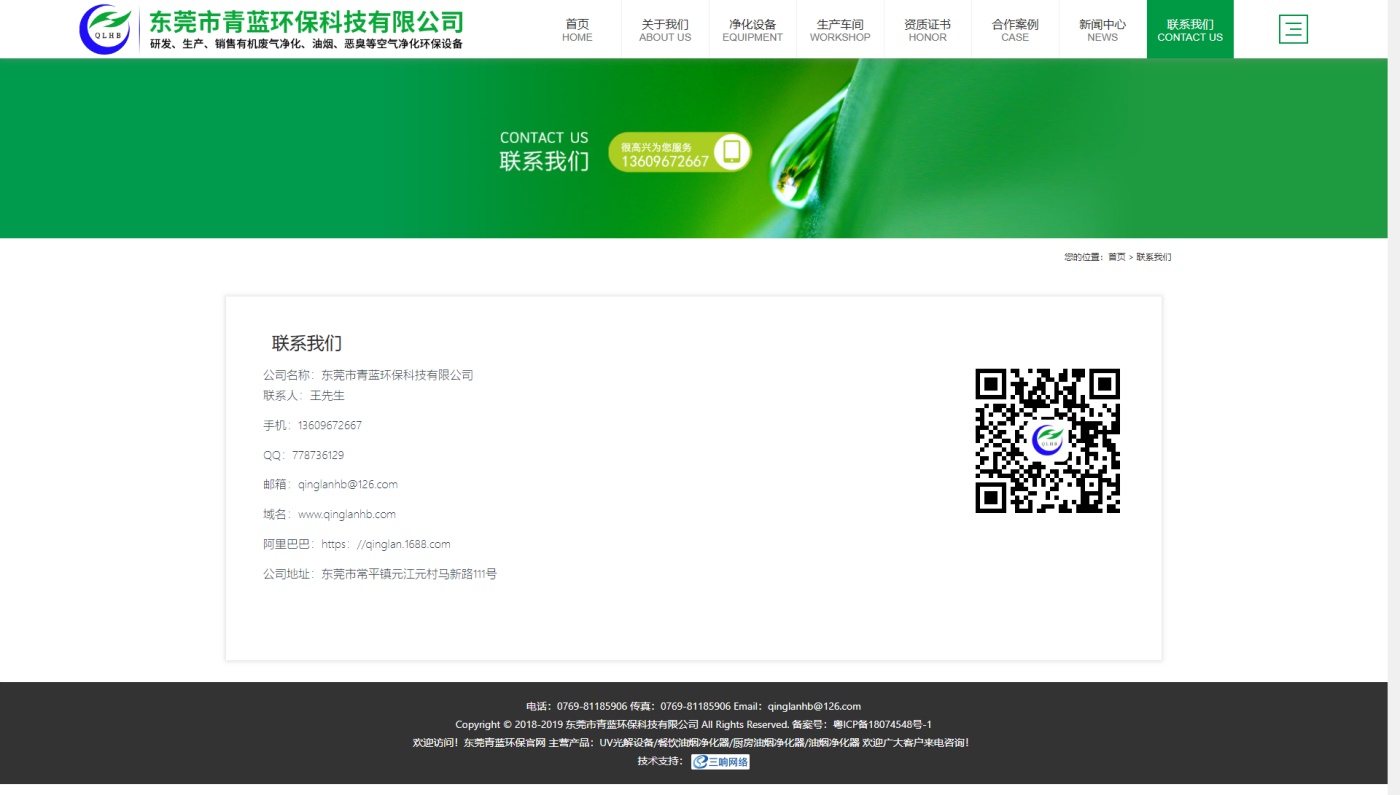Open 净化设备 EQUIPMENT menu
This screenshot has height=795, width=1400.
[x=752, y=30]
